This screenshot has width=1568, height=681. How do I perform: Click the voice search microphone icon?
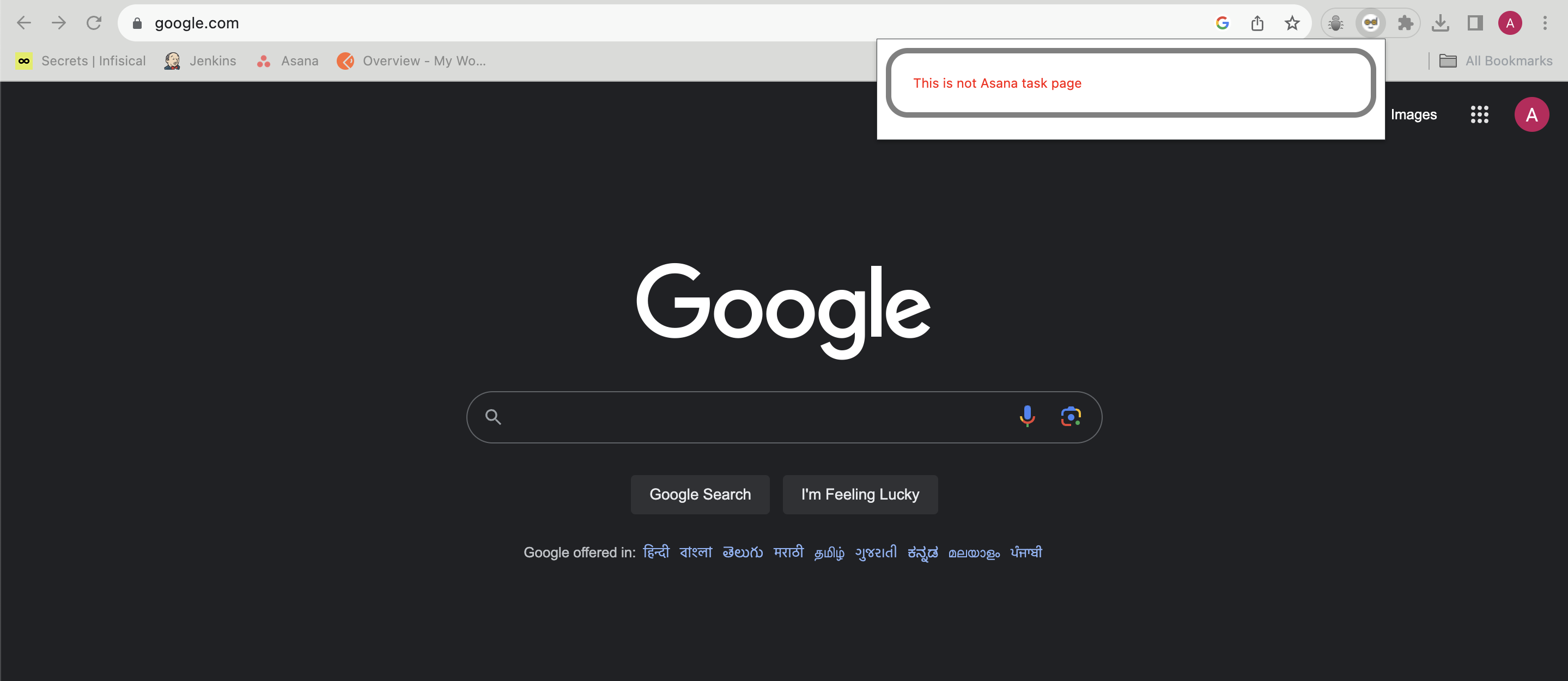coord(1027,416)
